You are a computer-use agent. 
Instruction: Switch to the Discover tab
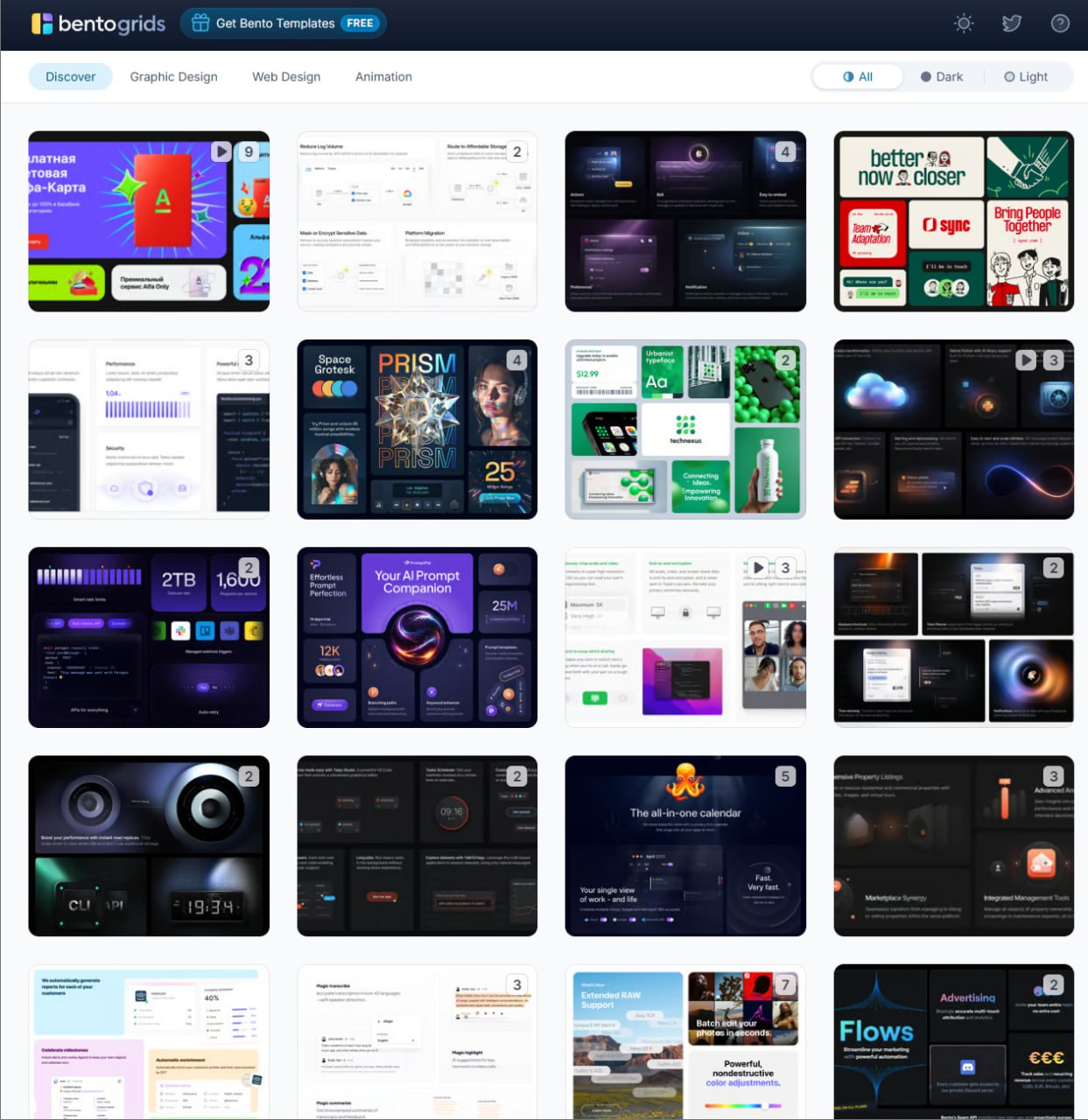pos(70,77)
